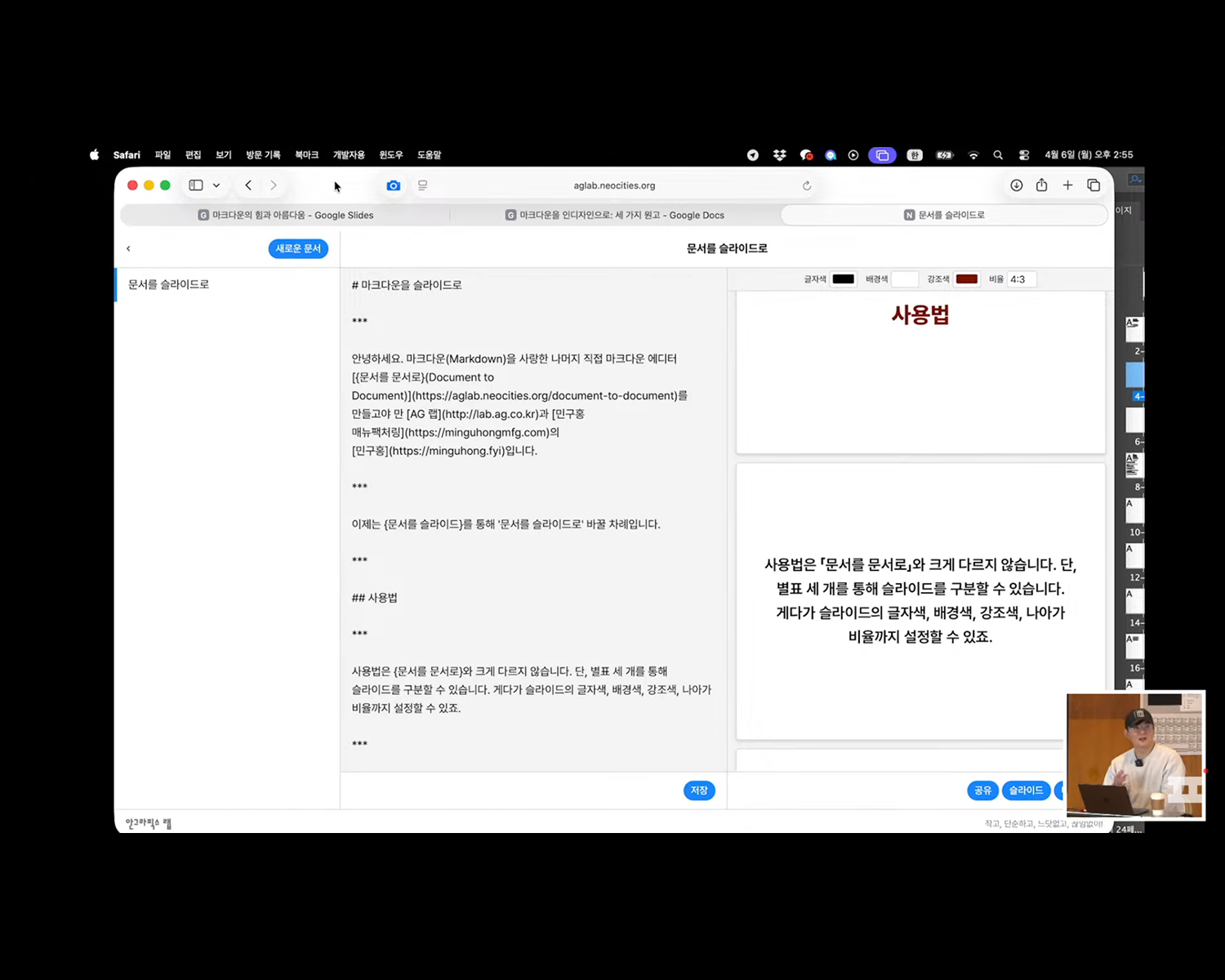Screen dimensions: 1225x980
Task: Open a new tab with plus icon
Action: (x=1067, y=185)
